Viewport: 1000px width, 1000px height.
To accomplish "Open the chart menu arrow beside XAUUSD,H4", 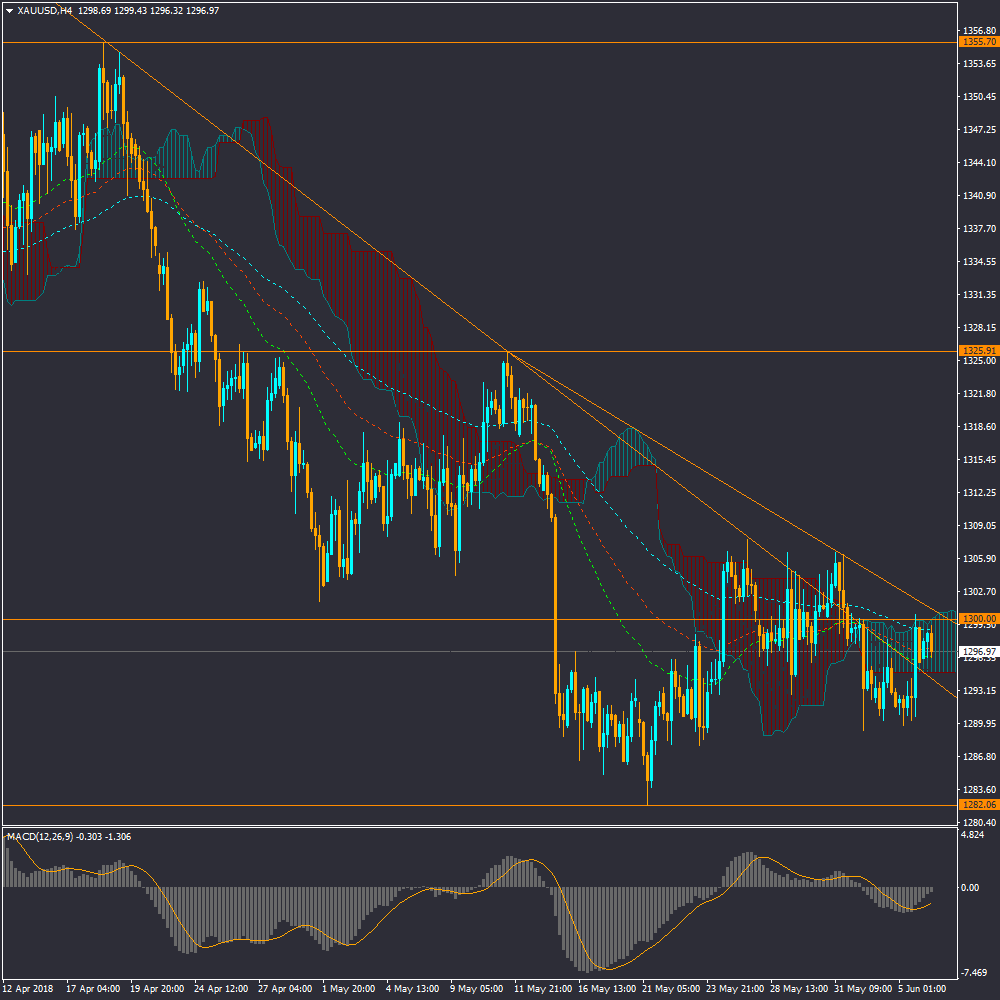I will click(x=9, y=10).
